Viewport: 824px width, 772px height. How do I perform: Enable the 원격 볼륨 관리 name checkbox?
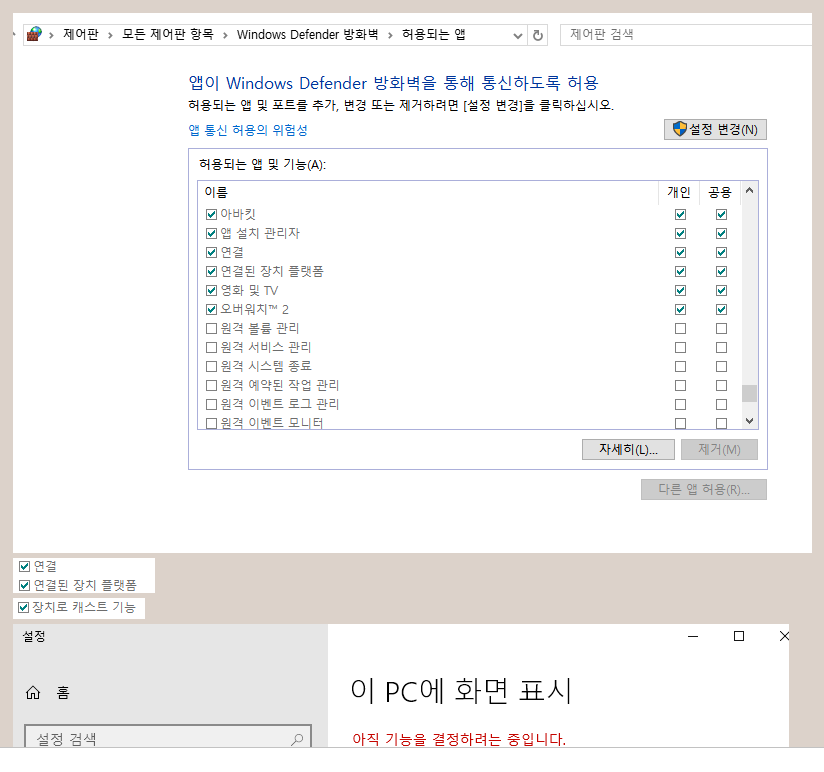211,328
